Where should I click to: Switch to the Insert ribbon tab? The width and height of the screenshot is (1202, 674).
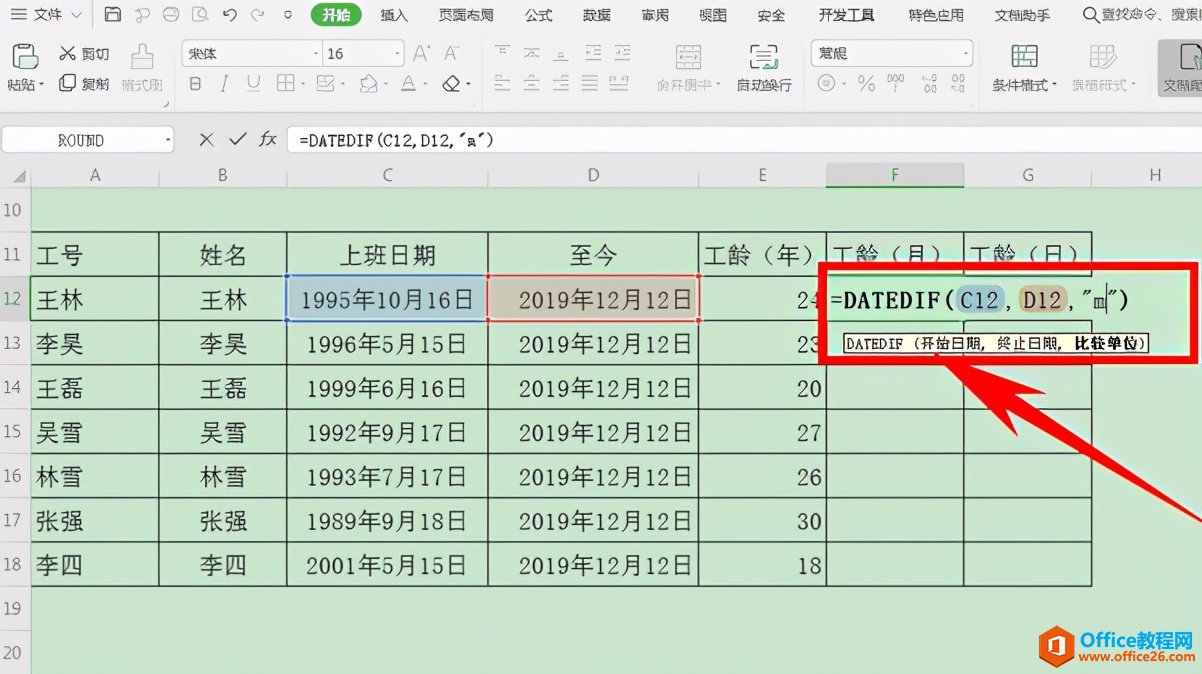(394, 15)
